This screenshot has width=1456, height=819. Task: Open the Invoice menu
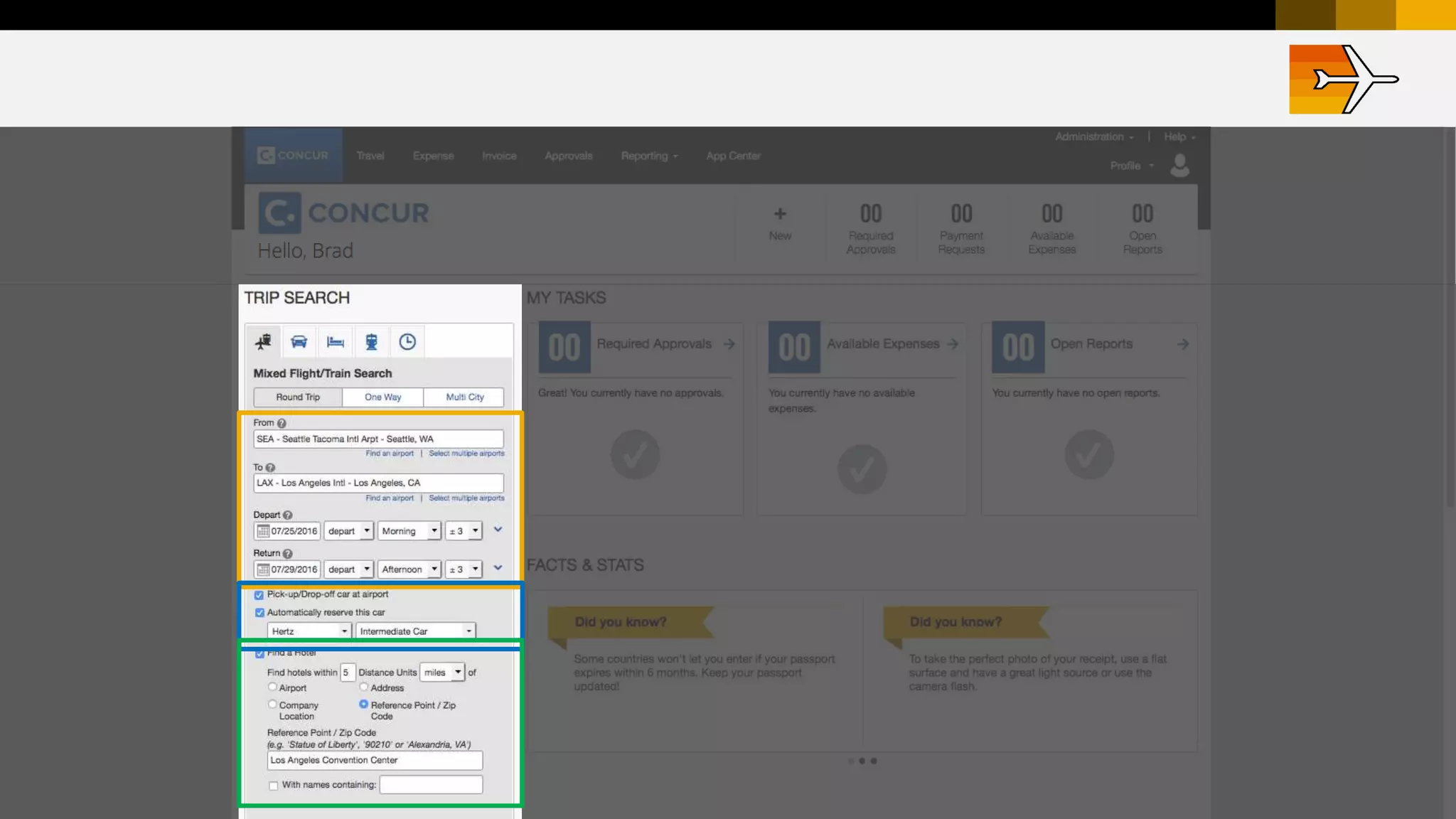tap(499, 156)
